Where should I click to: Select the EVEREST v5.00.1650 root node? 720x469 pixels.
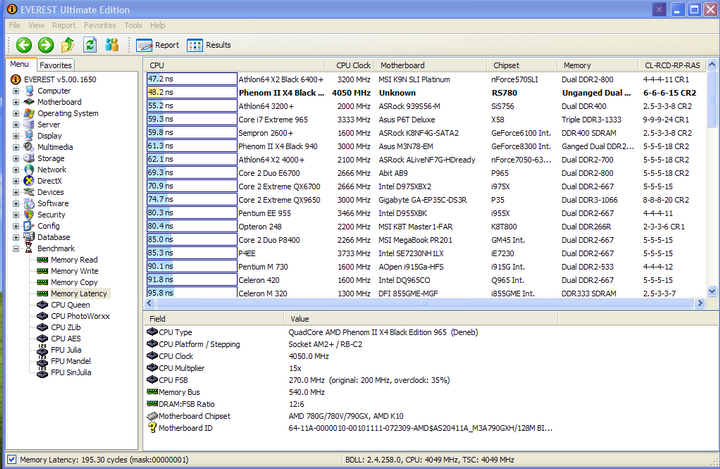click(60, 79)
